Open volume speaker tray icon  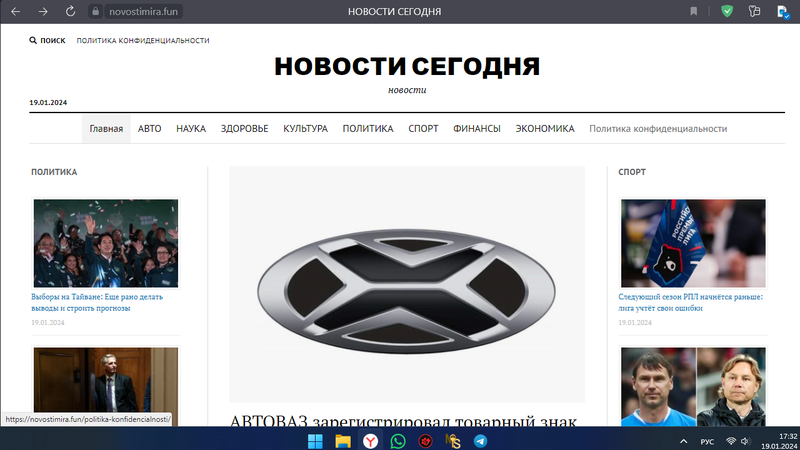point(746,441)
